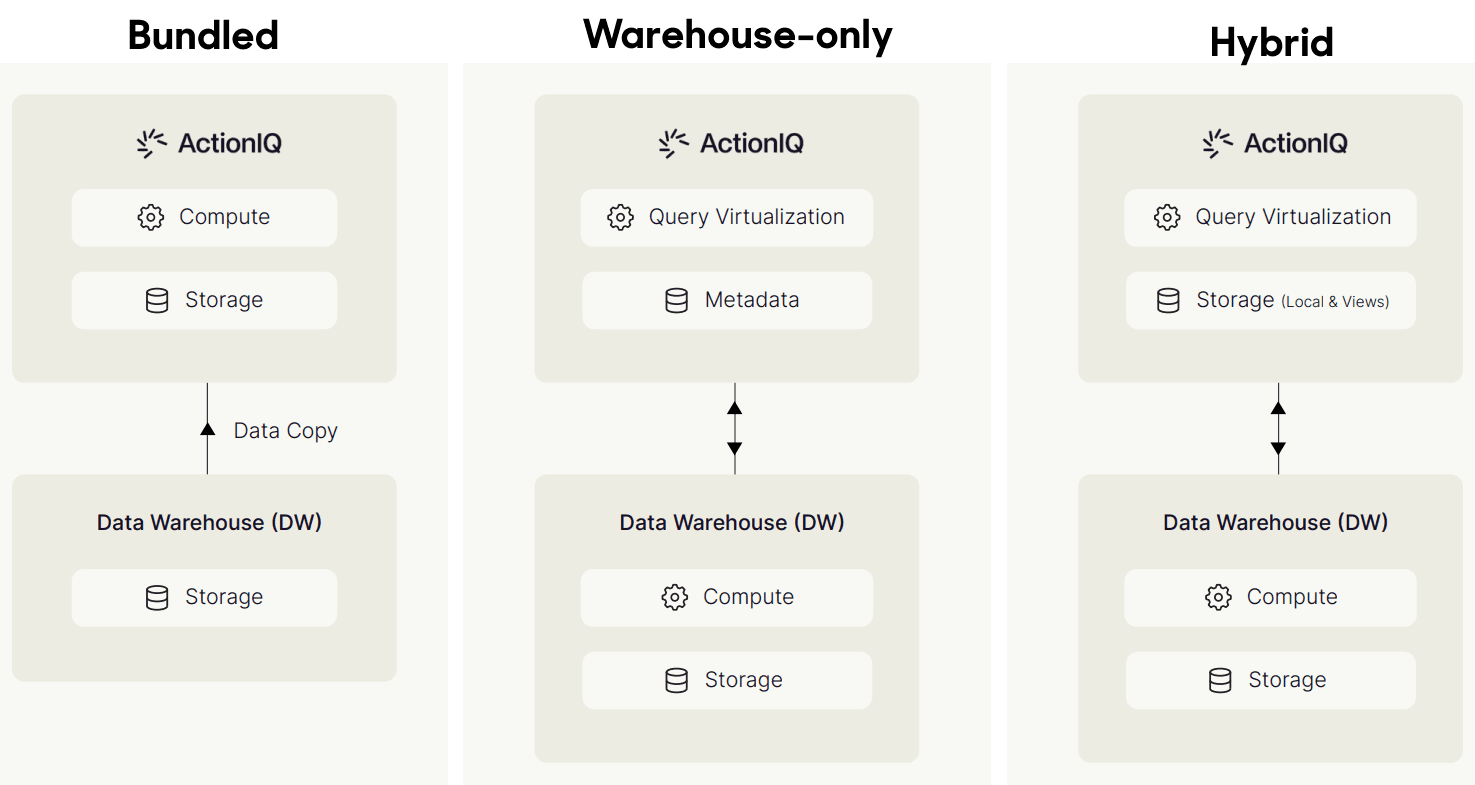1475x785 pixels.
Task: Click the database icon in Bundled ActionIQ Storage
Action: point(157,300)
